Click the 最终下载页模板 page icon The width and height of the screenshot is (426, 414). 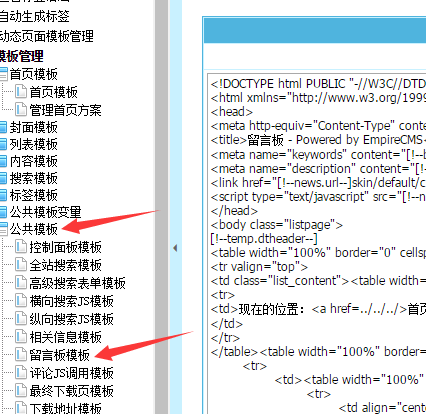[x=21, y=391]
